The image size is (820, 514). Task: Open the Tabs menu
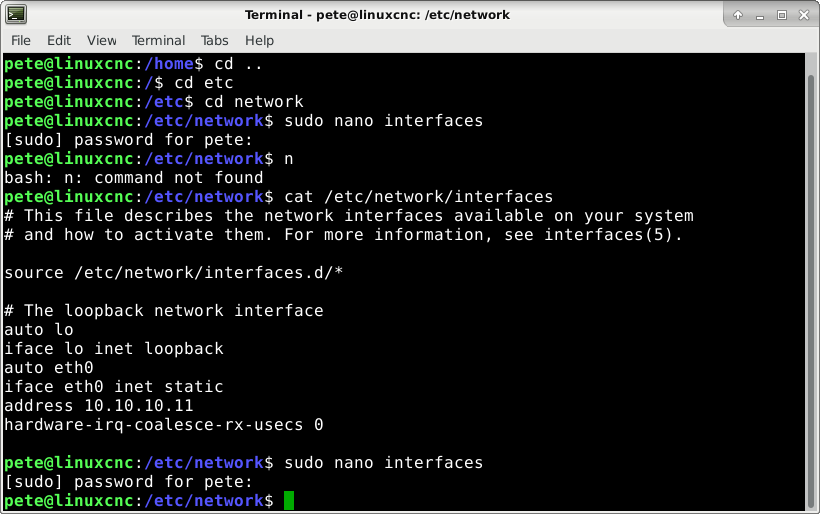[214, 41]
